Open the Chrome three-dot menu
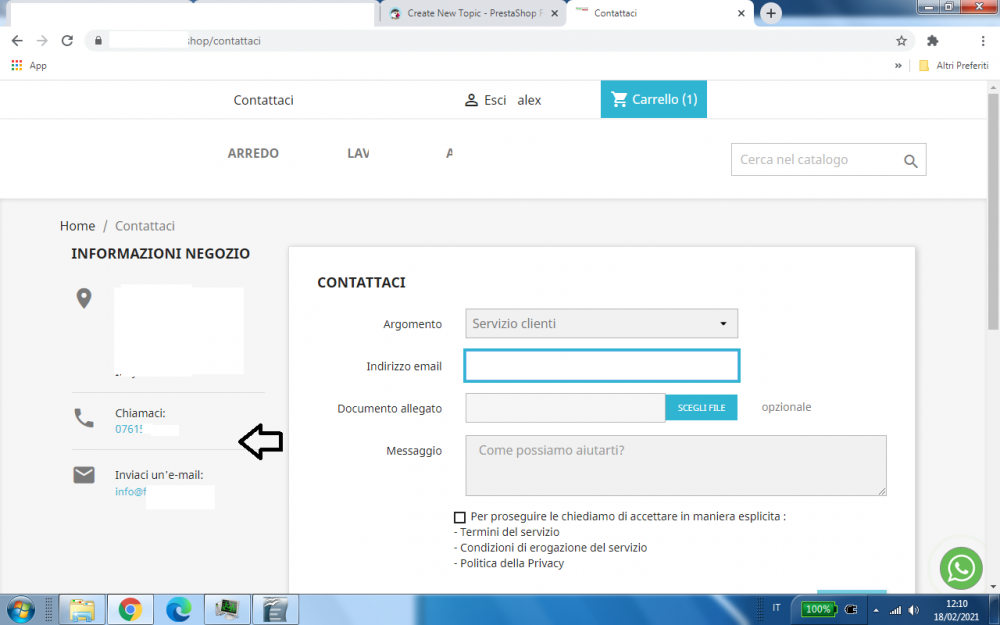The height and width of the screenshot is (625, 1000). click(983, 41)
